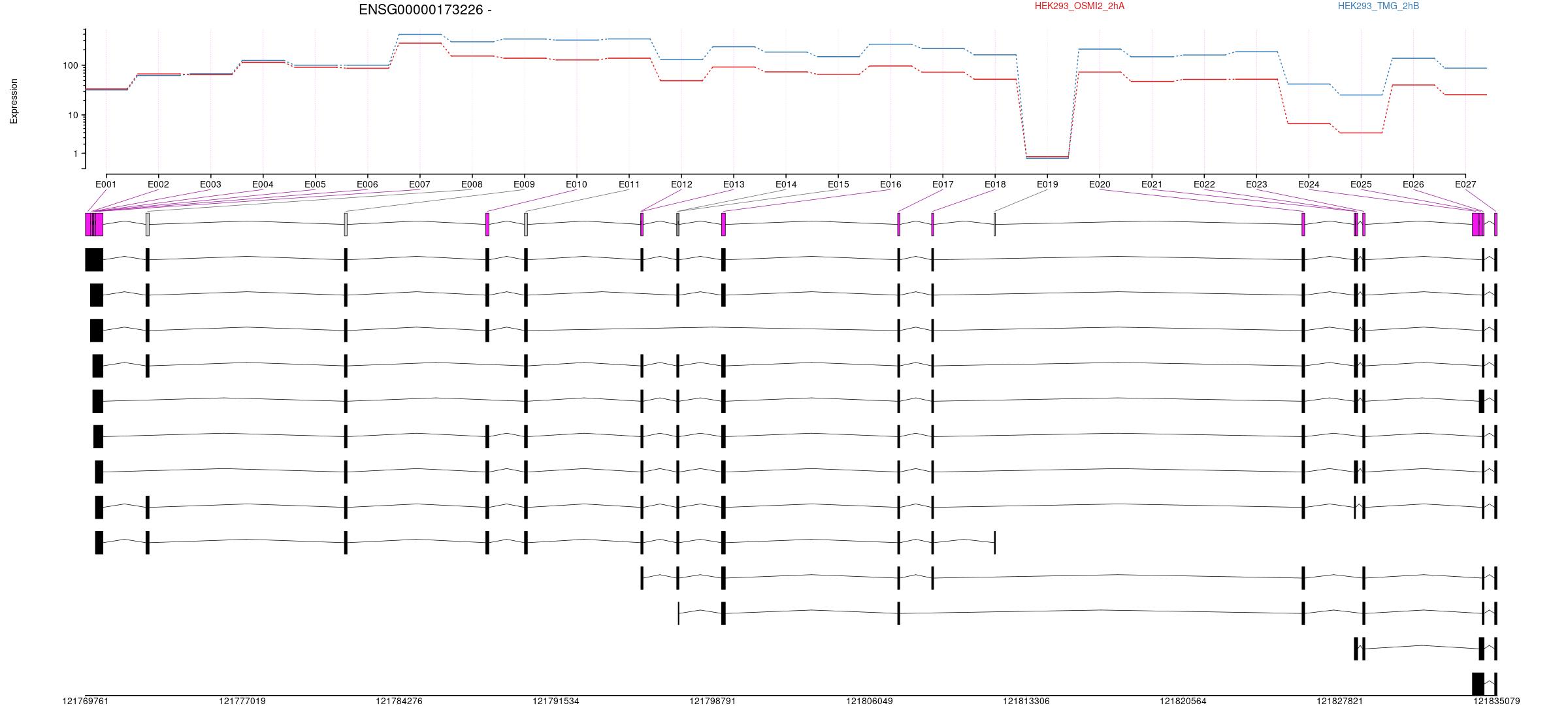Click exon label E023
The image size is (1568, 712).
[1256, 184]
